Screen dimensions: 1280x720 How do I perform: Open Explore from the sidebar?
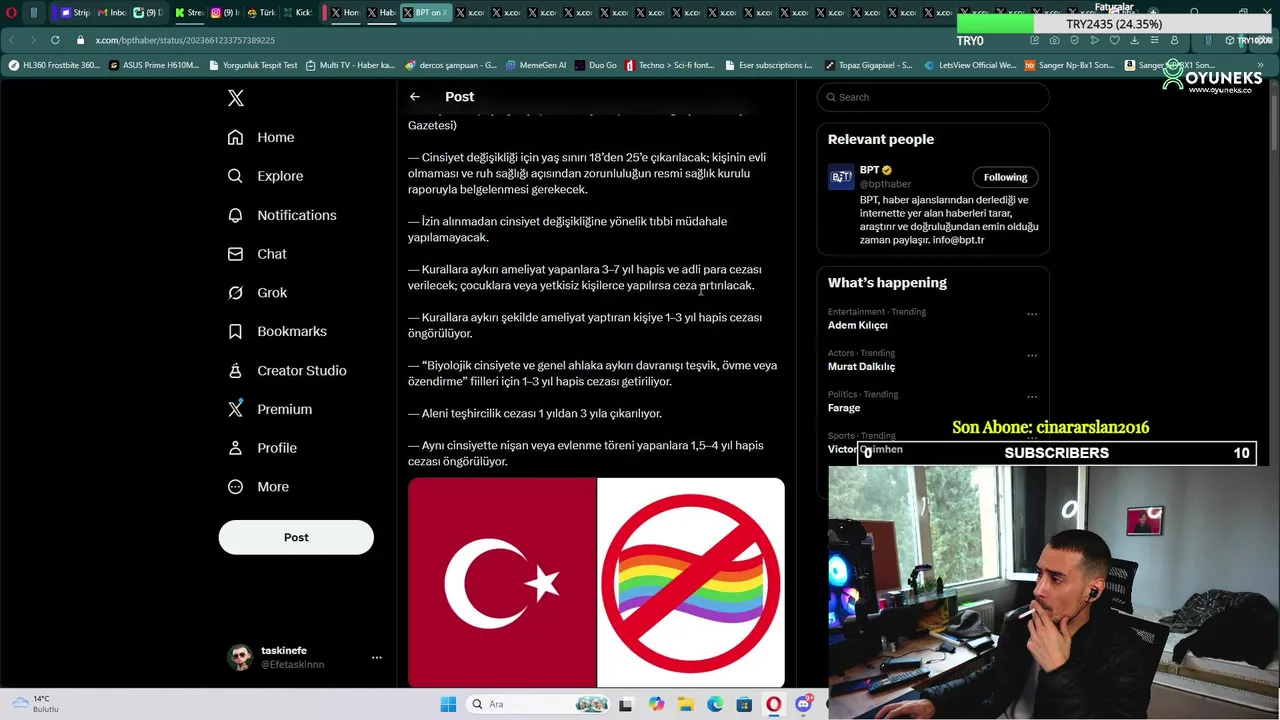(265, 176)
